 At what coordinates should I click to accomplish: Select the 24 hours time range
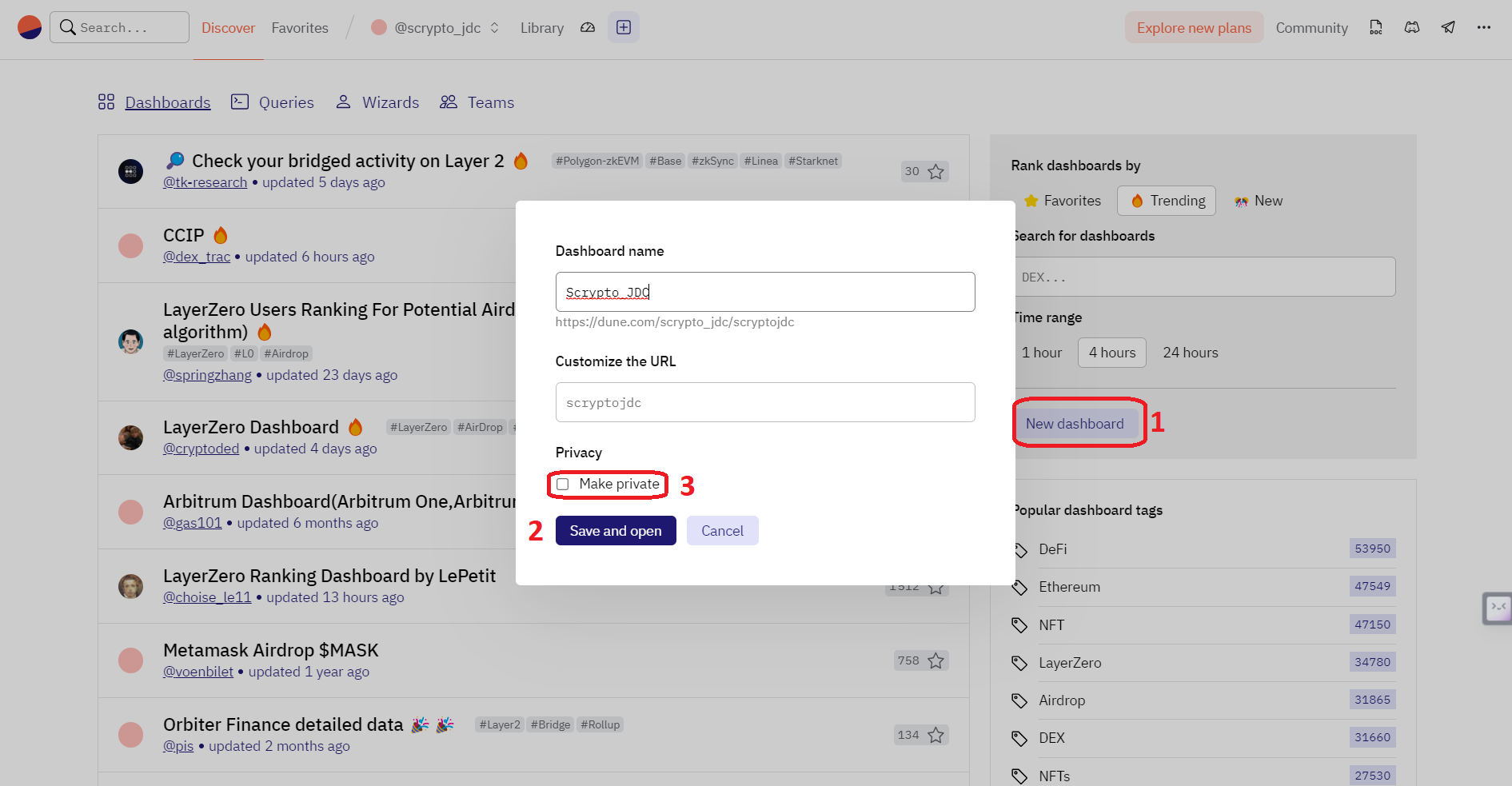coord(1191,353)
